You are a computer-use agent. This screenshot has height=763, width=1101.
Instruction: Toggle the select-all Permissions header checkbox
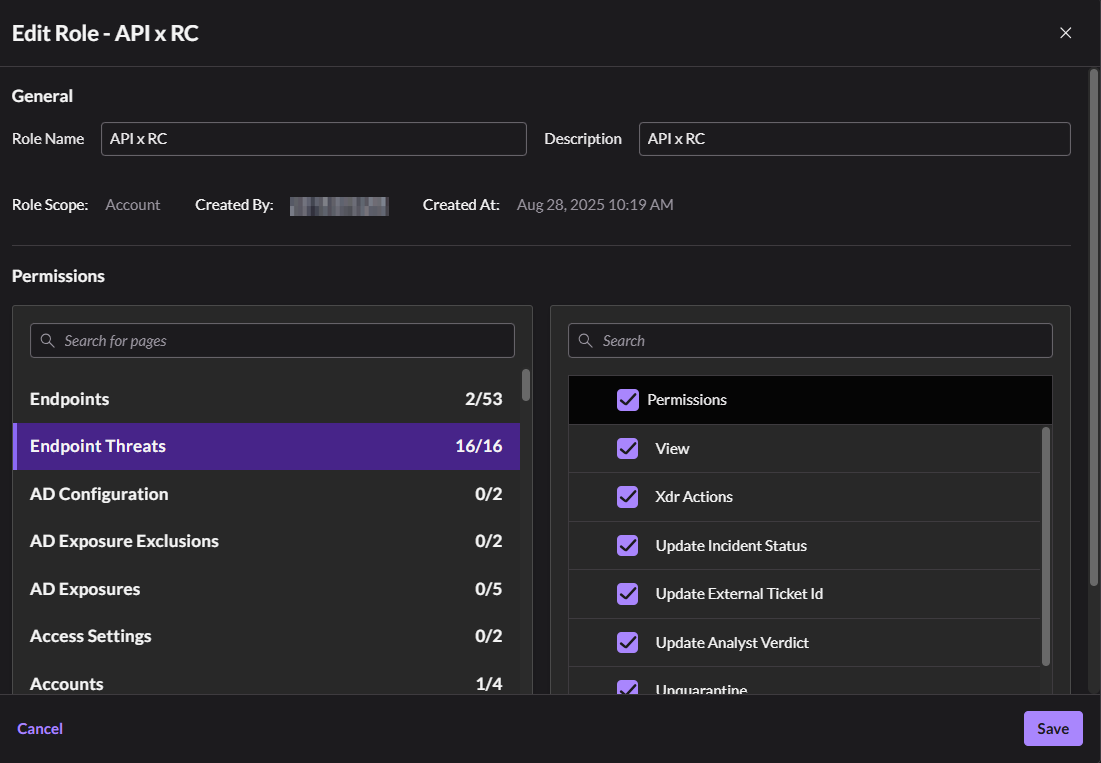click(628, 400)
